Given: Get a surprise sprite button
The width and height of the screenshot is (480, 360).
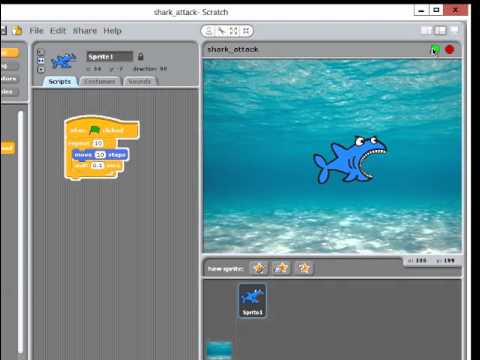Looking at the screenshot, I should pyautogui.click(x=304, y=268).
